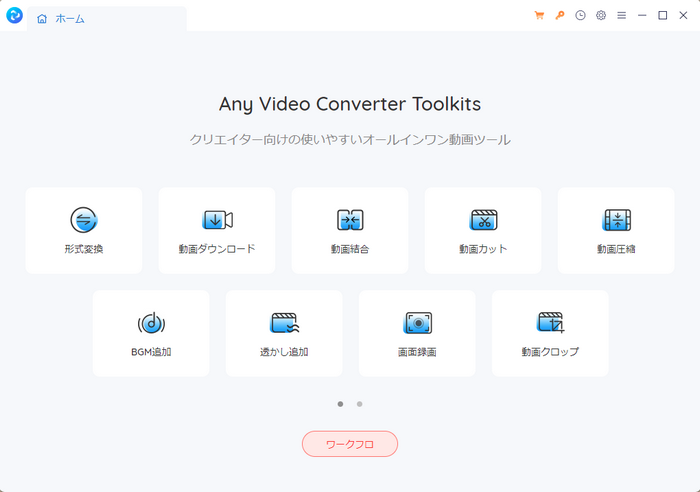Open the 透かし追加 watermark tool

284,334
